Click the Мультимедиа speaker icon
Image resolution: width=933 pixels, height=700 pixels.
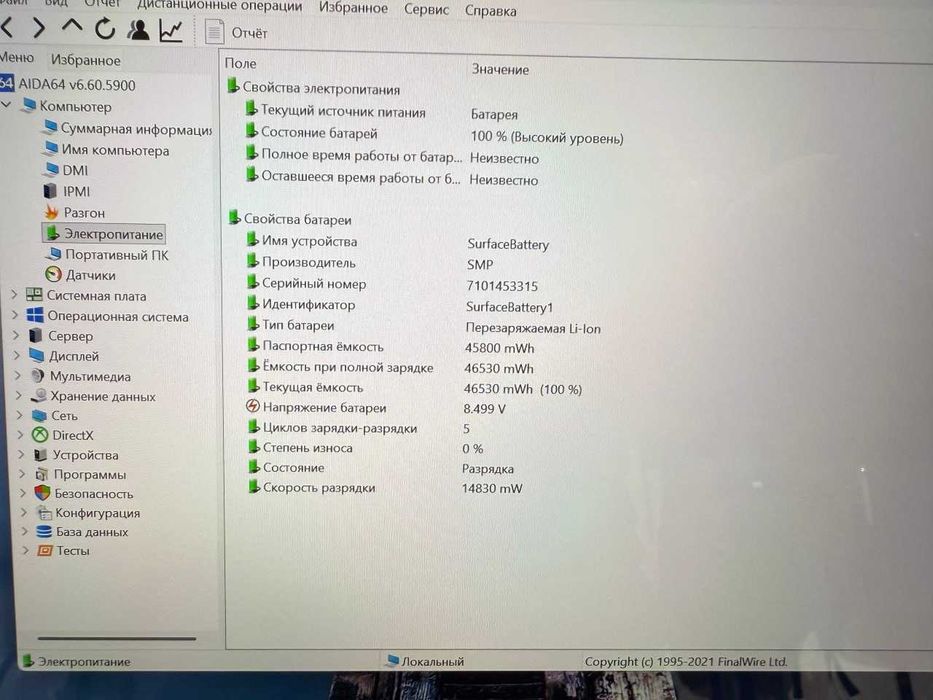click(38, 376)
